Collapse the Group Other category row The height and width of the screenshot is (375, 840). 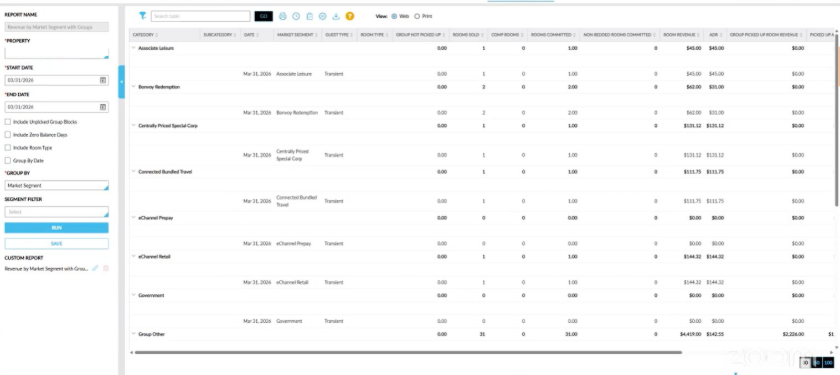pos(134,334)
